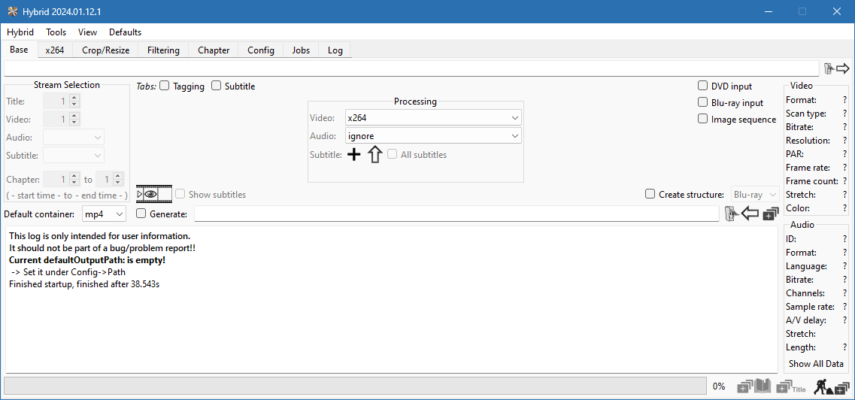Viewport: 855px width, 400px height.
Task: Toggle the Blu-ray input checkbox
Action: tap(703, 103)
